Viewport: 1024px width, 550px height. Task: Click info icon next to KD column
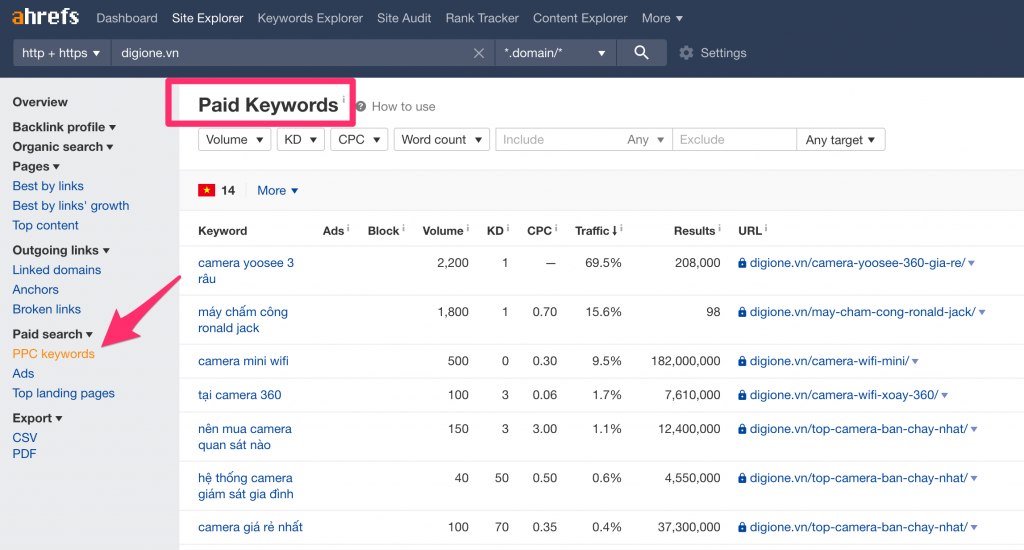click(x=507, y=228)
